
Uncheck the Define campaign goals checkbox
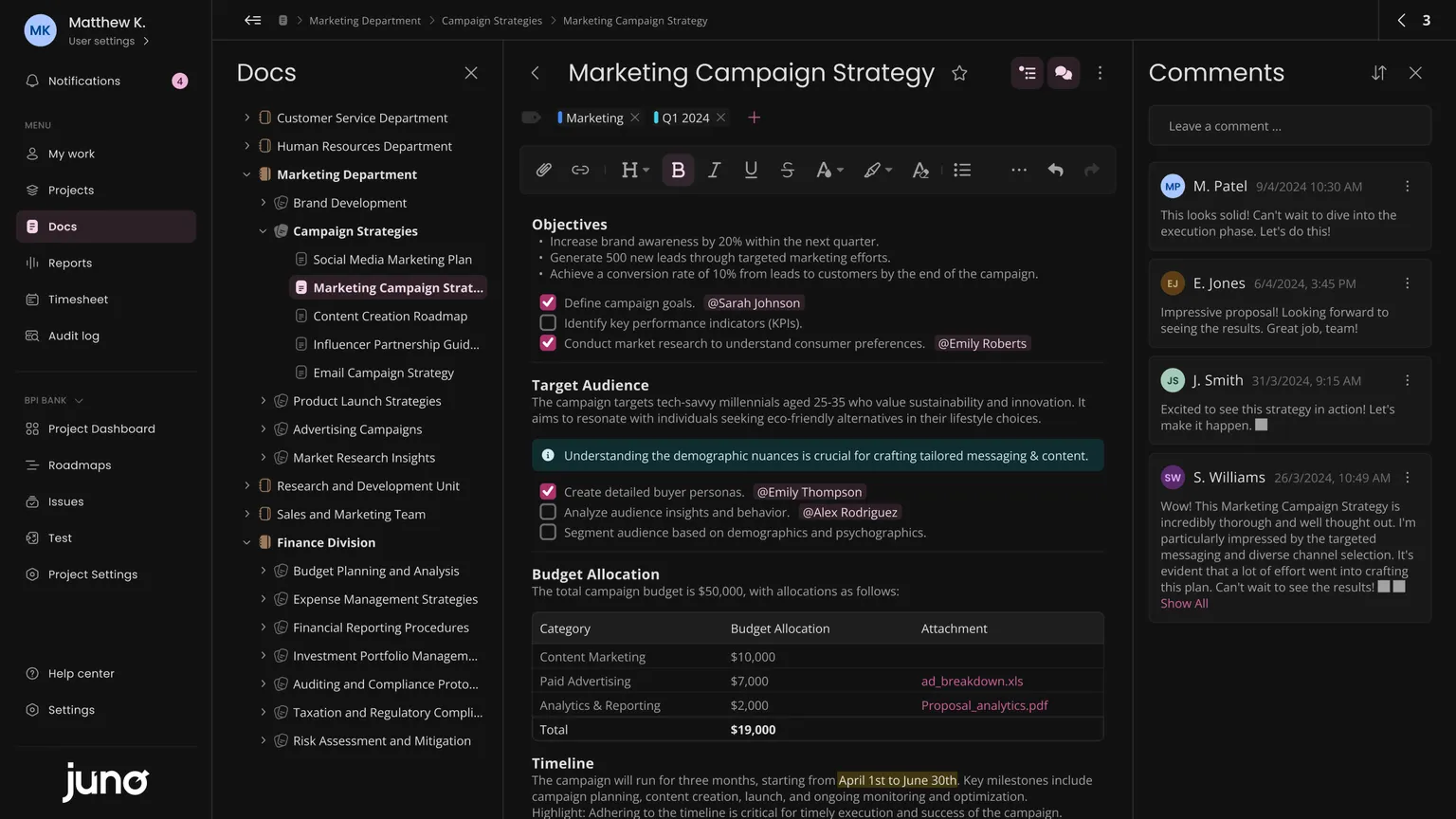click(x=548, y=302)
